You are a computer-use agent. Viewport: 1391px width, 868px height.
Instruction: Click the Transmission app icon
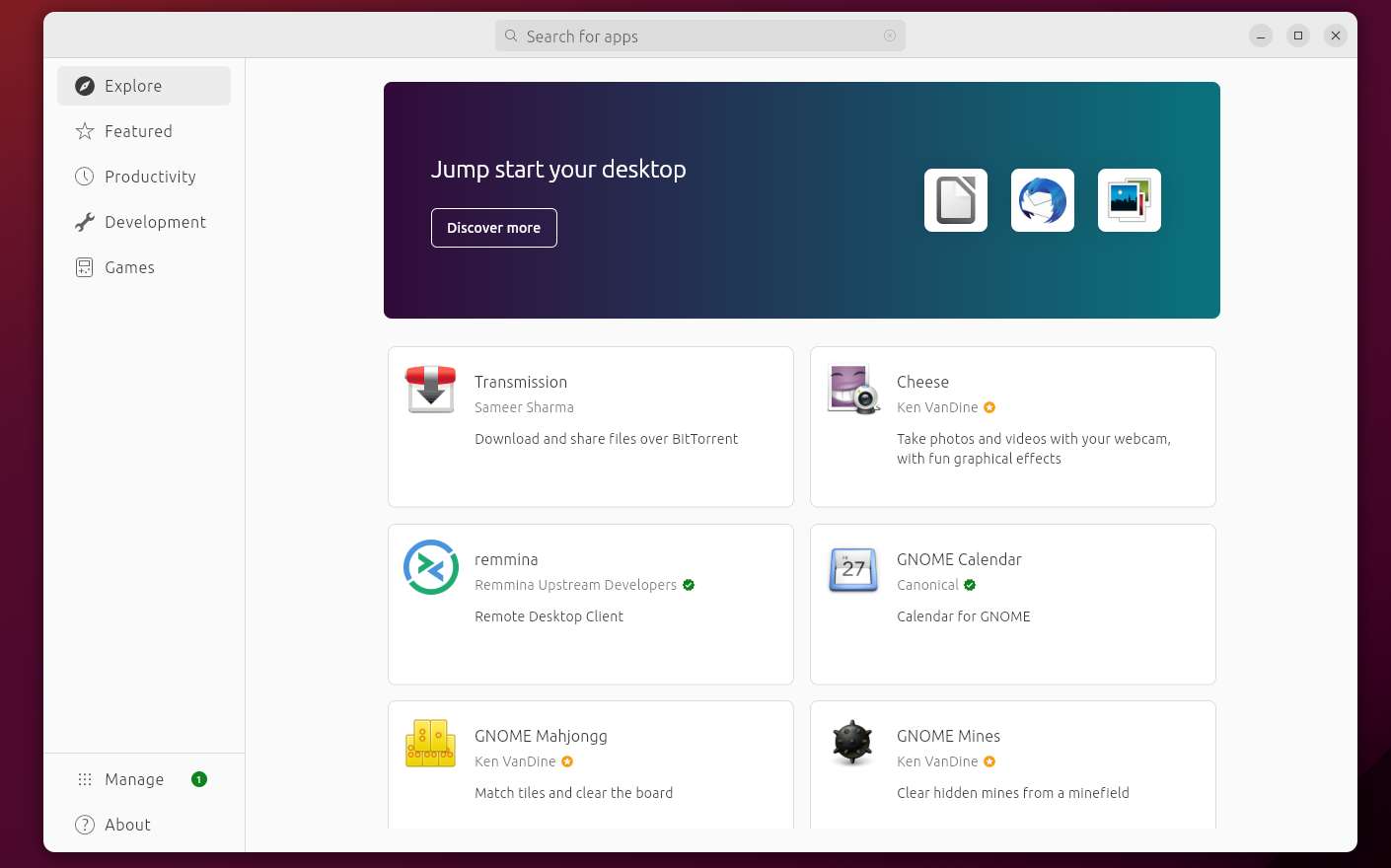click(431, 389)
